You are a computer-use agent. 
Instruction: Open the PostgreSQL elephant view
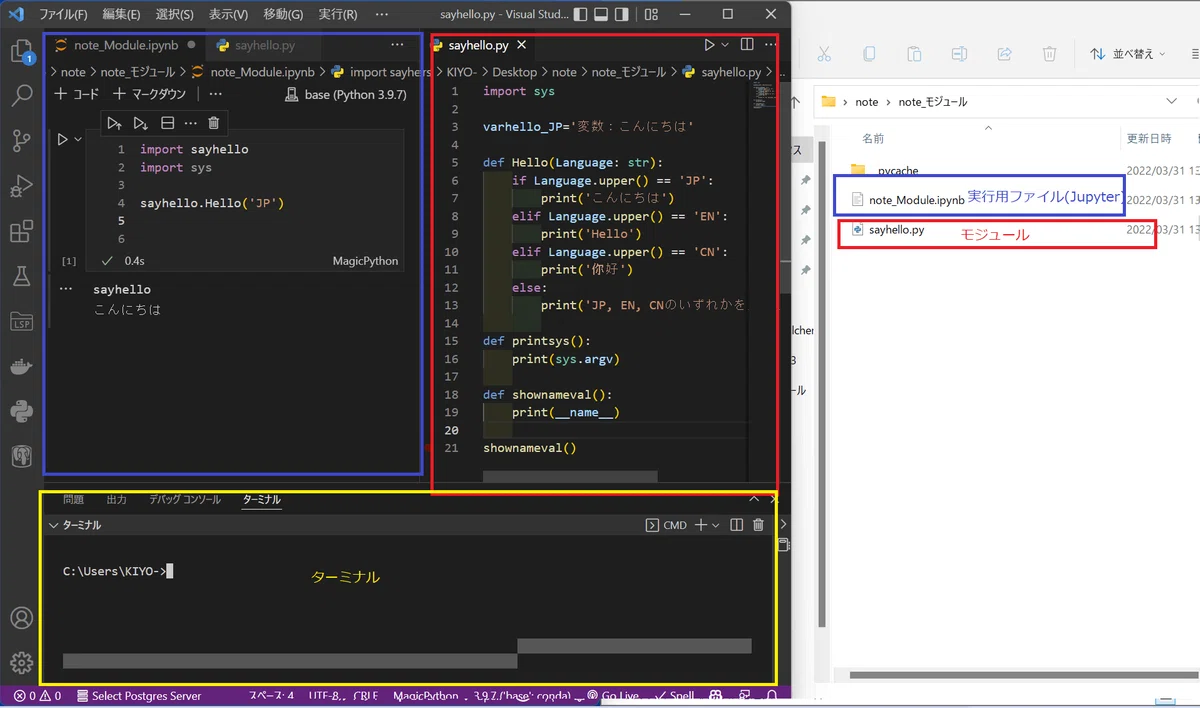(21, 456)
